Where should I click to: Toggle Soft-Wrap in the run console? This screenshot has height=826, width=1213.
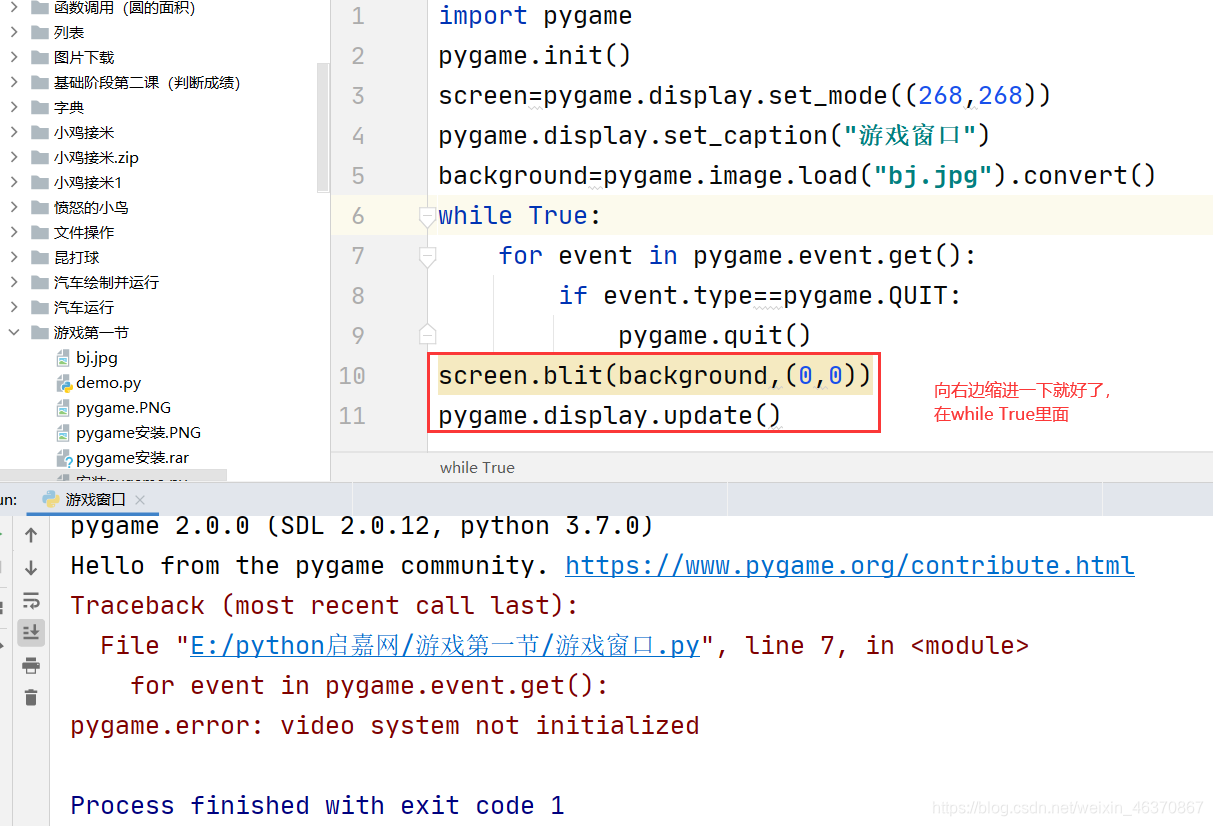coord(30,601)
